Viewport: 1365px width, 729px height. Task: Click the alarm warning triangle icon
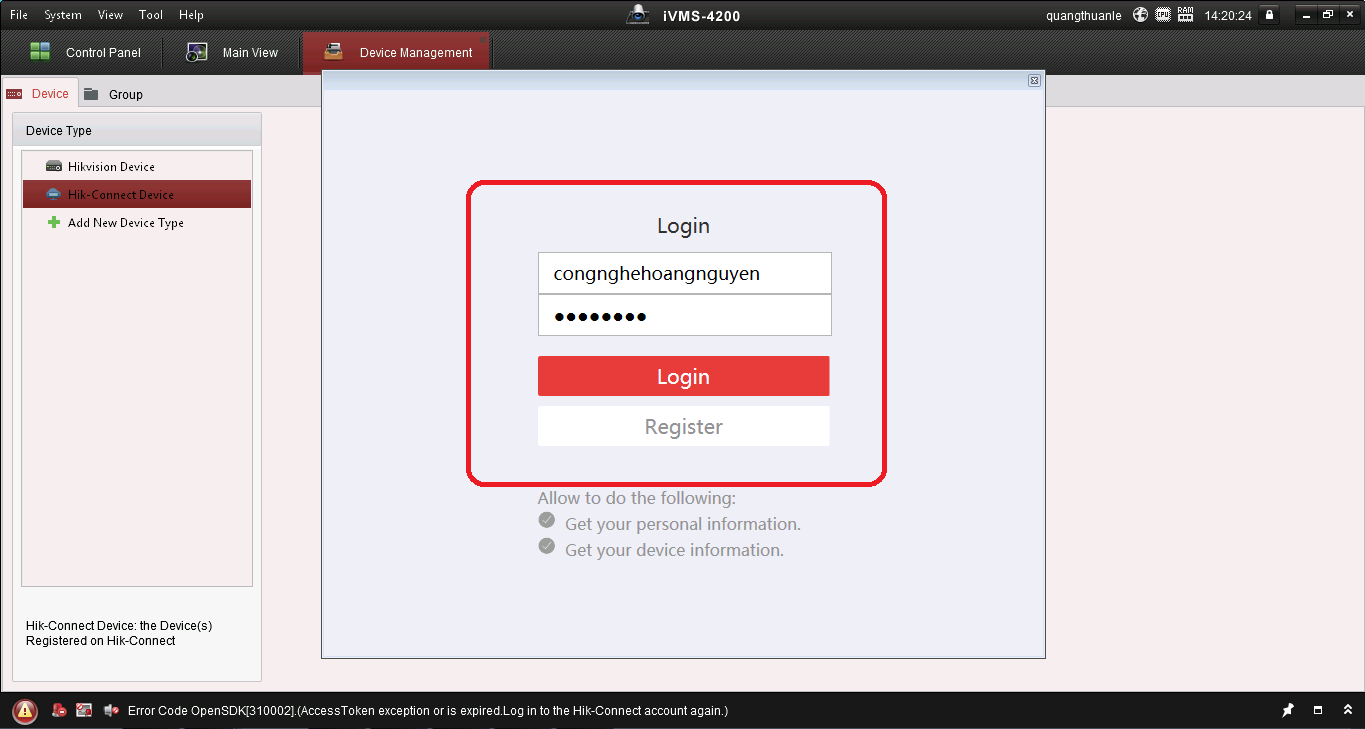(x=25, y=711)
